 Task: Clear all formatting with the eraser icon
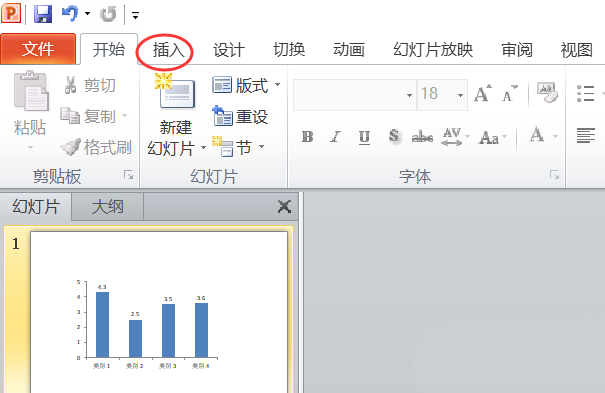pyautogui.click(x=547, y=93)
